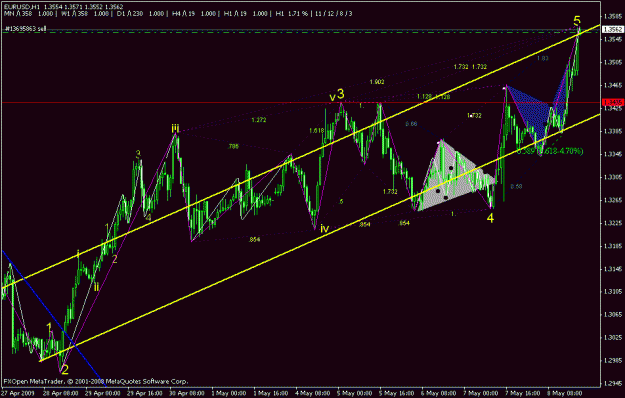This screenshot has width=625, height=398.
Task: Click the 1.3305 price axis label
Action: (x=613, y=177)
